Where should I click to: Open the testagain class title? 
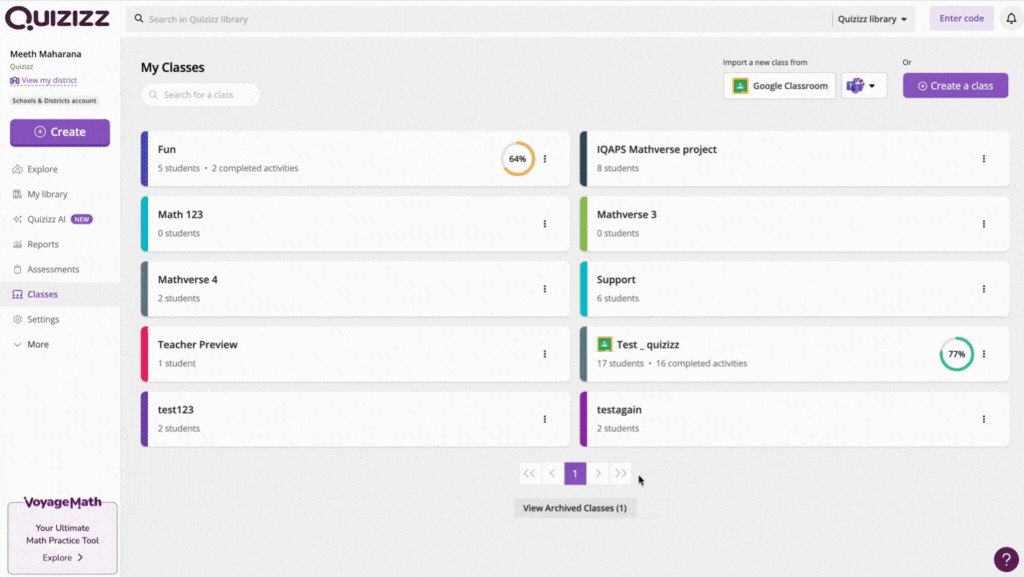(x=619, y=410)
